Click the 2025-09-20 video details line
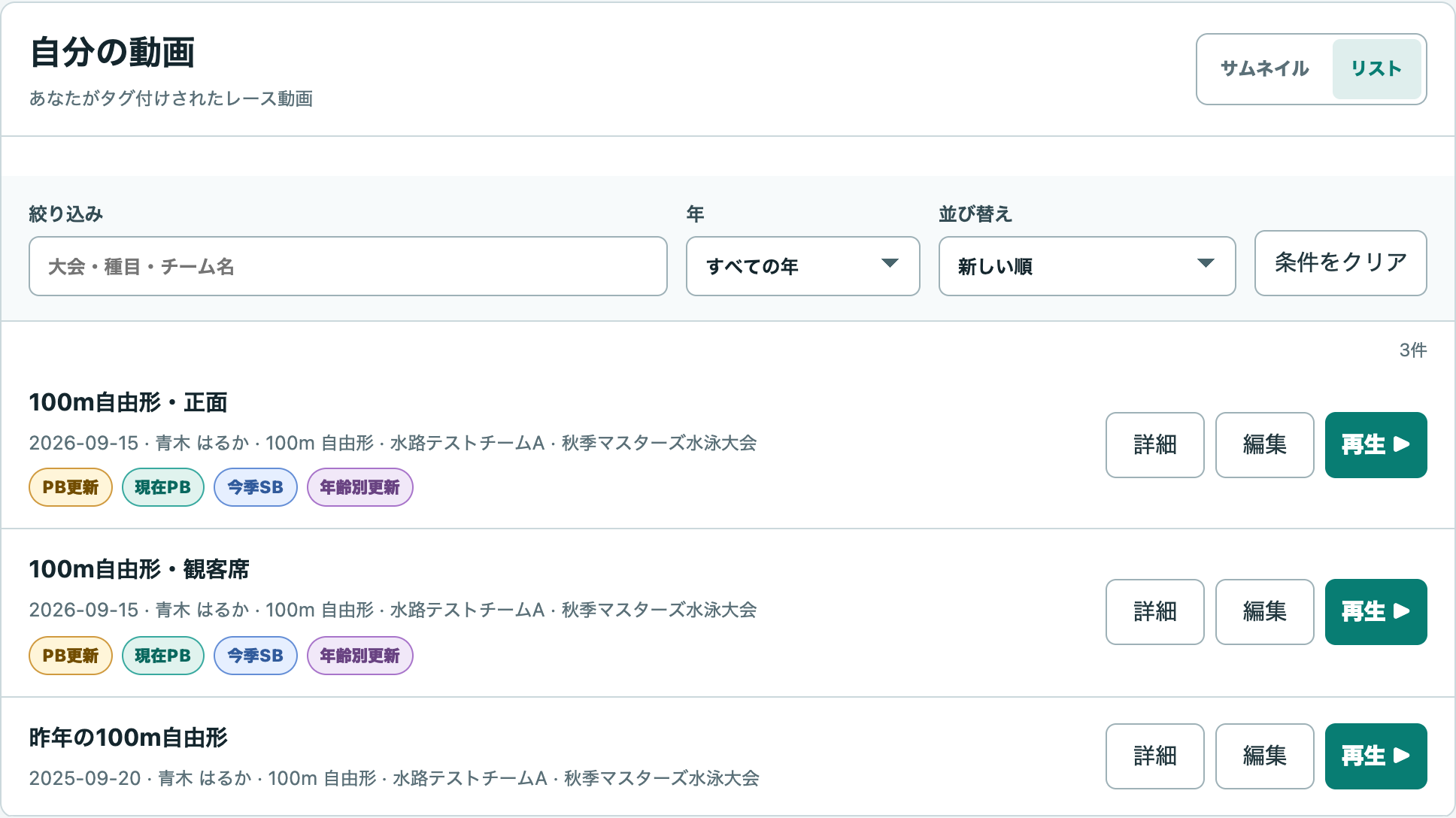 [394, 778]
